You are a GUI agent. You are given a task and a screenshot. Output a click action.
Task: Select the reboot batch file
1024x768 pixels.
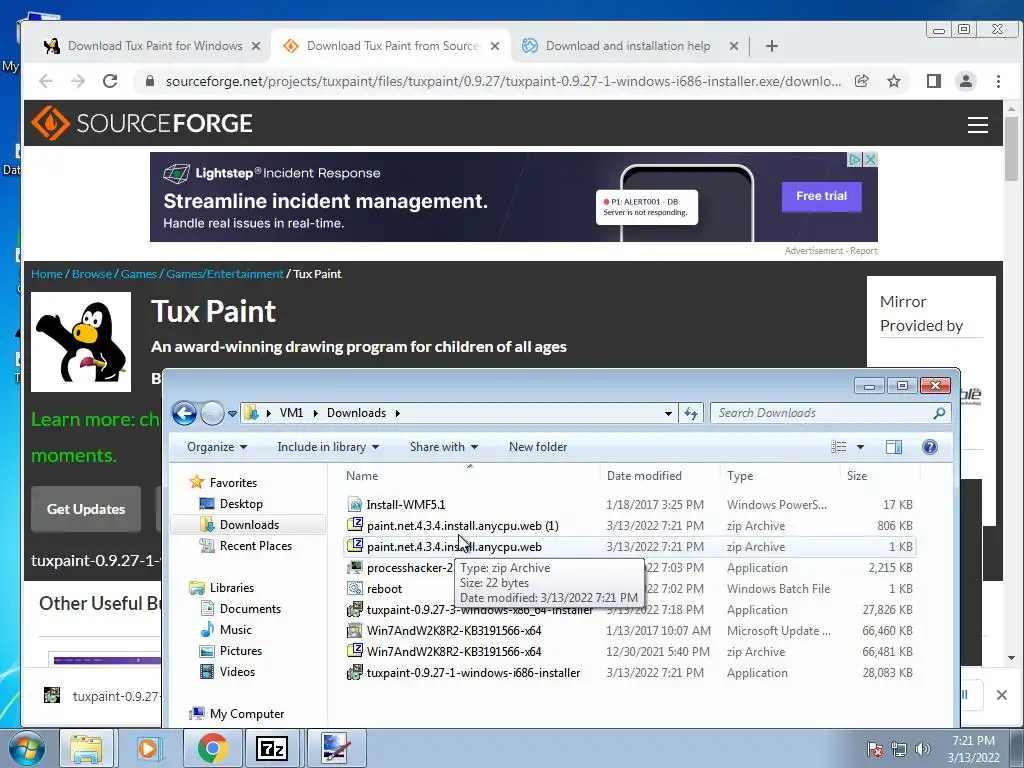[x=384, y=588]
